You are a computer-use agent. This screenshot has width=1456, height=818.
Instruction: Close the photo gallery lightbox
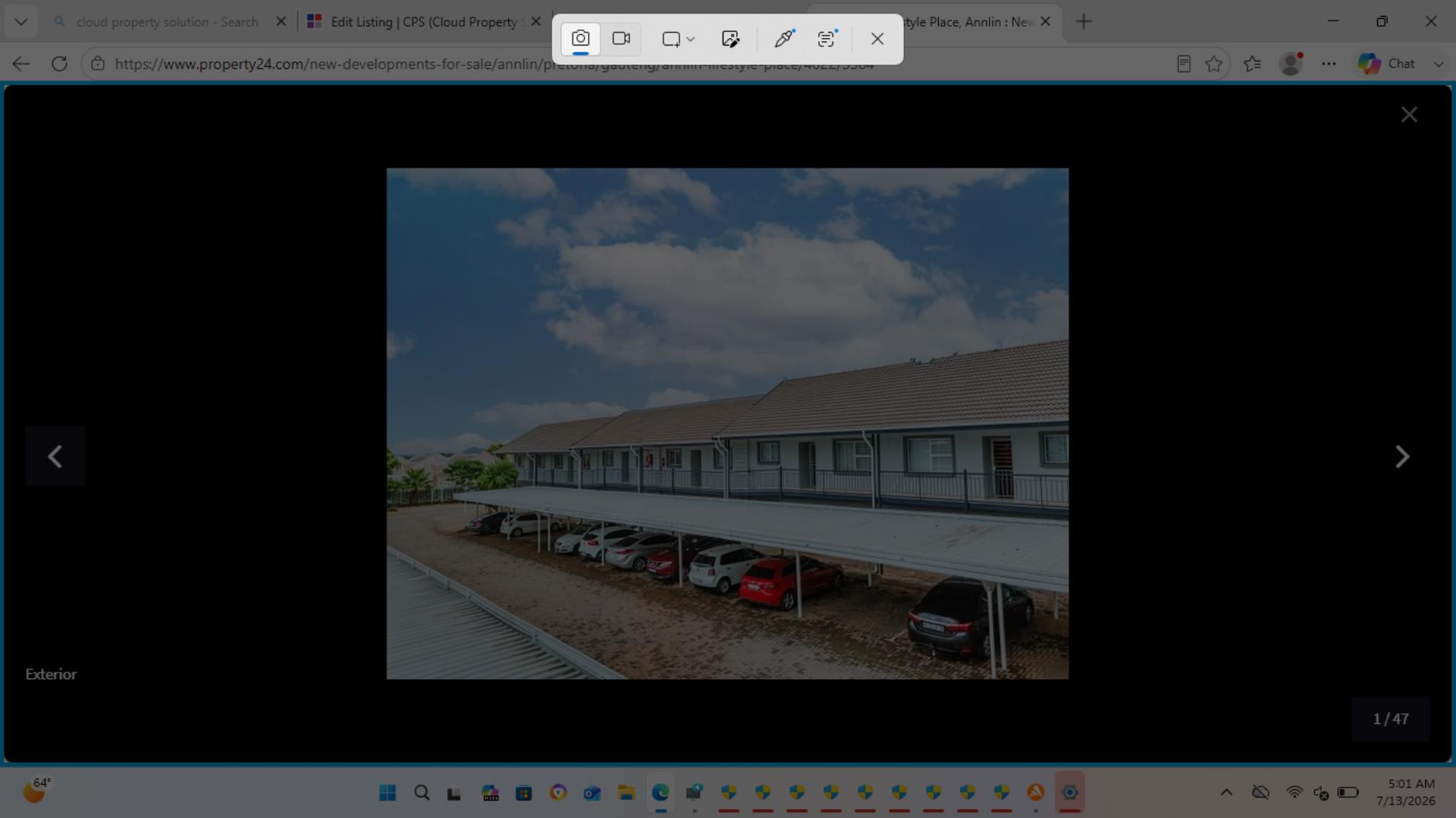[x=1409, y=114]
